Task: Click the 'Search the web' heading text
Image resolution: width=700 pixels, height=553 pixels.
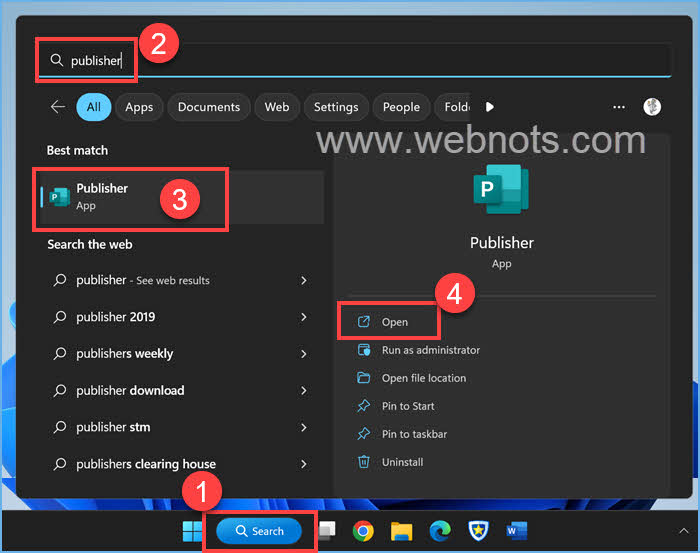Action: pyautogui.click(x=90, y=245)
